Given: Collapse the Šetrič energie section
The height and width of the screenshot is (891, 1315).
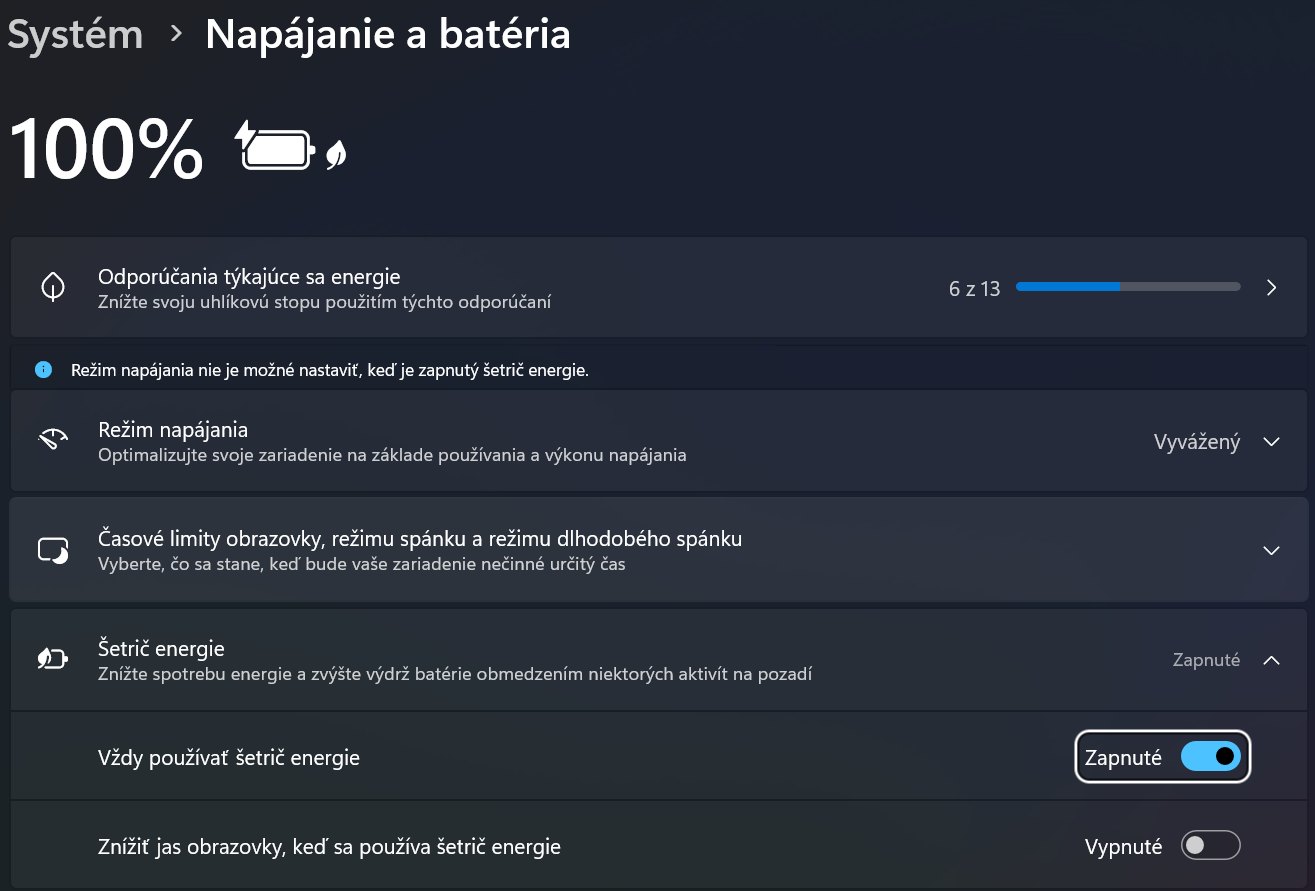Looking at the screenshot, I should (x=1271, y=660).
